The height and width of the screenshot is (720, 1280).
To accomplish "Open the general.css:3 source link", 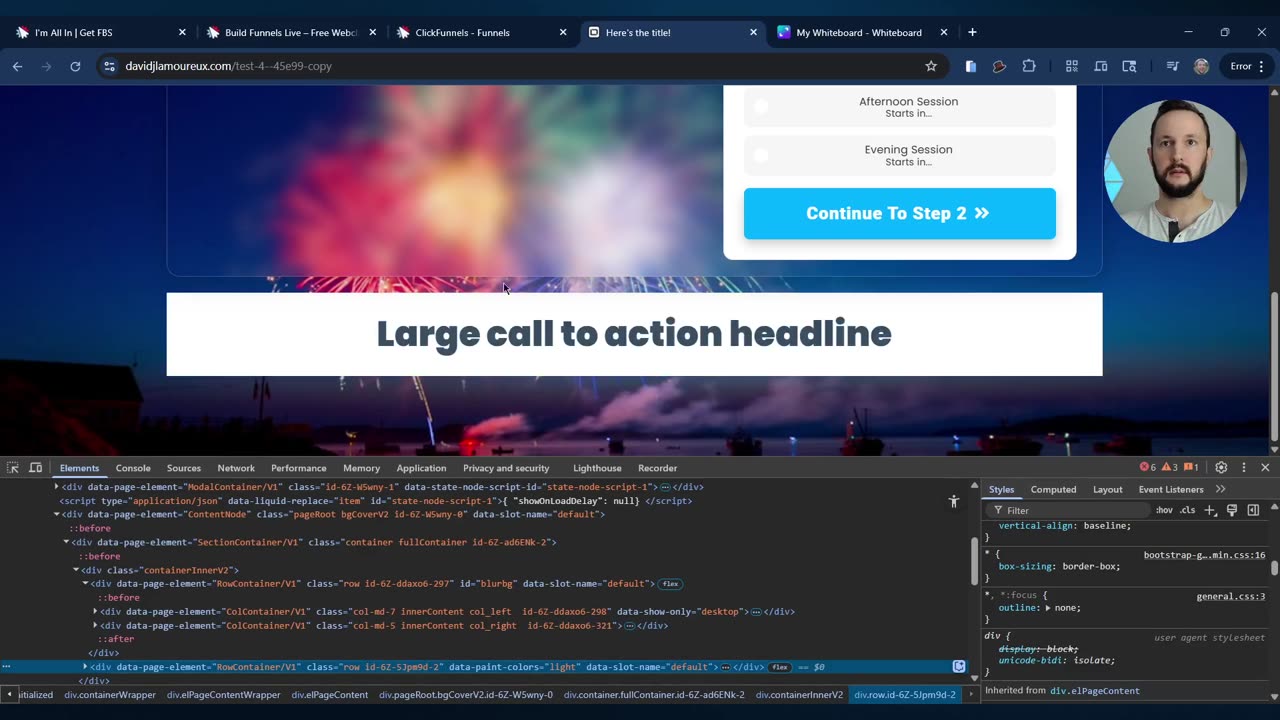I will (1230, 597).
